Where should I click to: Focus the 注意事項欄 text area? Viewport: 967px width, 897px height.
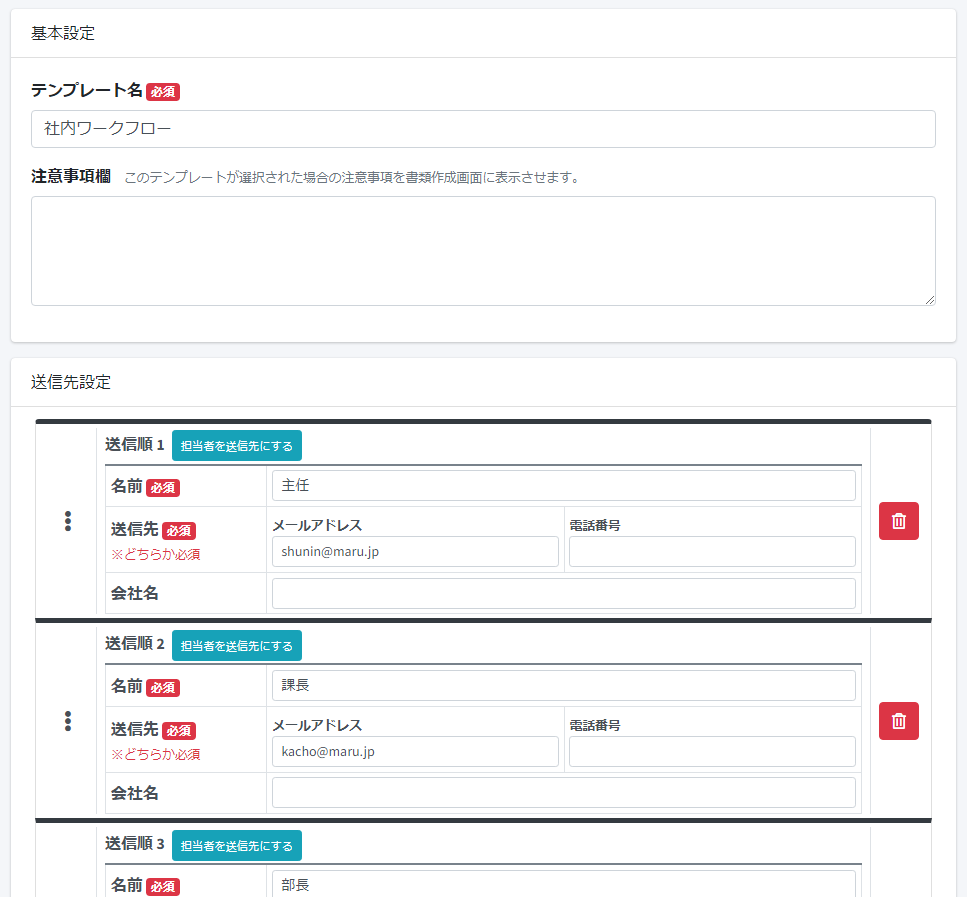pyautogui.click(x=484, y=251)
